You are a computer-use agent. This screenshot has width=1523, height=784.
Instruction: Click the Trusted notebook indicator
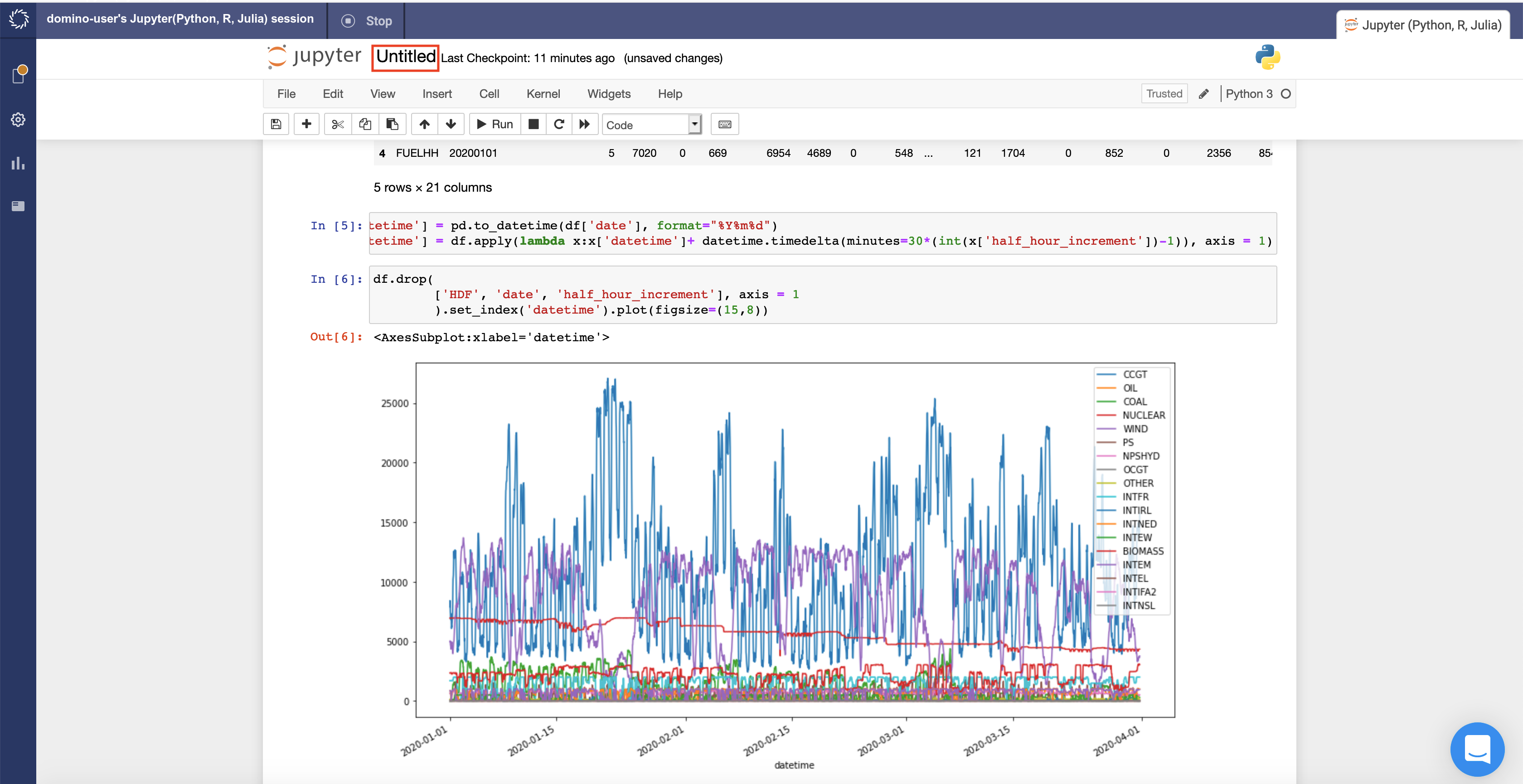coord(1164,93)
